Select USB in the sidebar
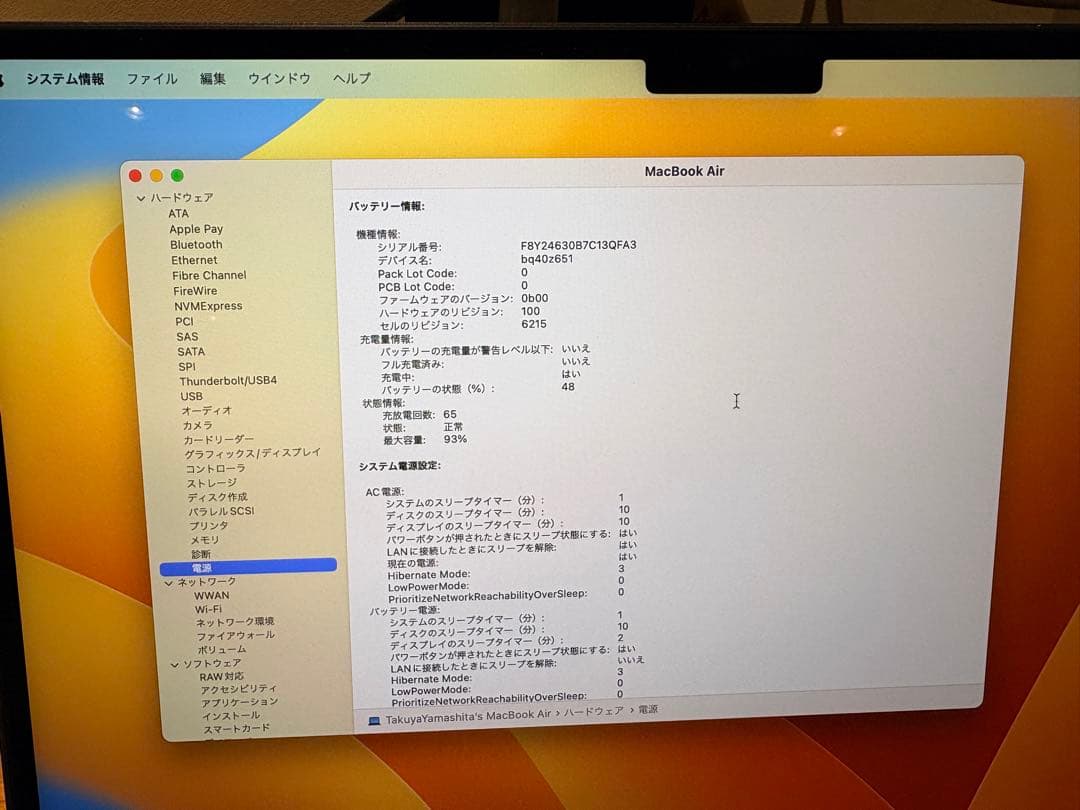The width and height of the screenshot is (1080, 810). pos(191,397)
